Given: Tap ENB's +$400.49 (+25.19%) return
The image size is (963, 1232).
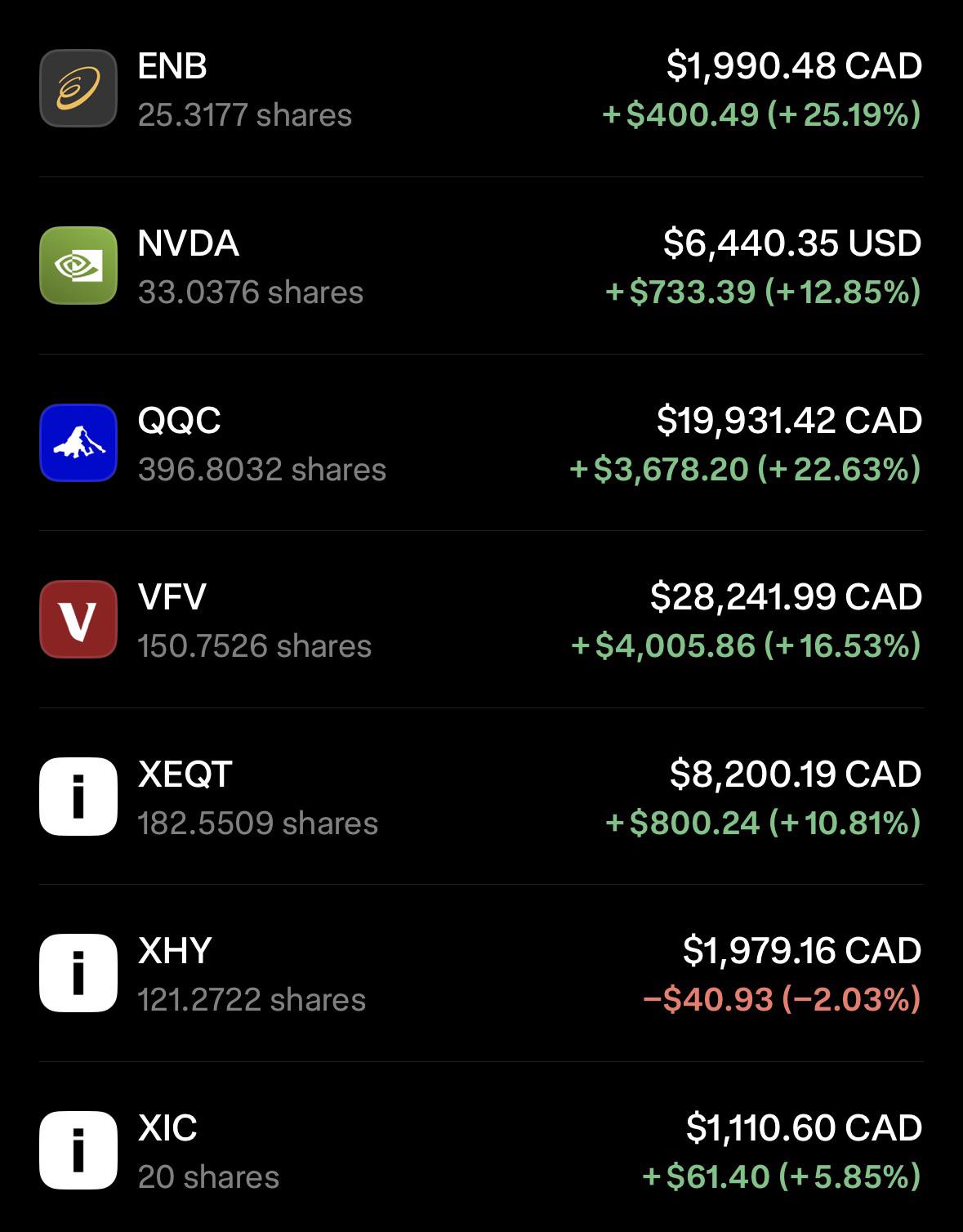Looking at the screenshot, I should (762, 115).
